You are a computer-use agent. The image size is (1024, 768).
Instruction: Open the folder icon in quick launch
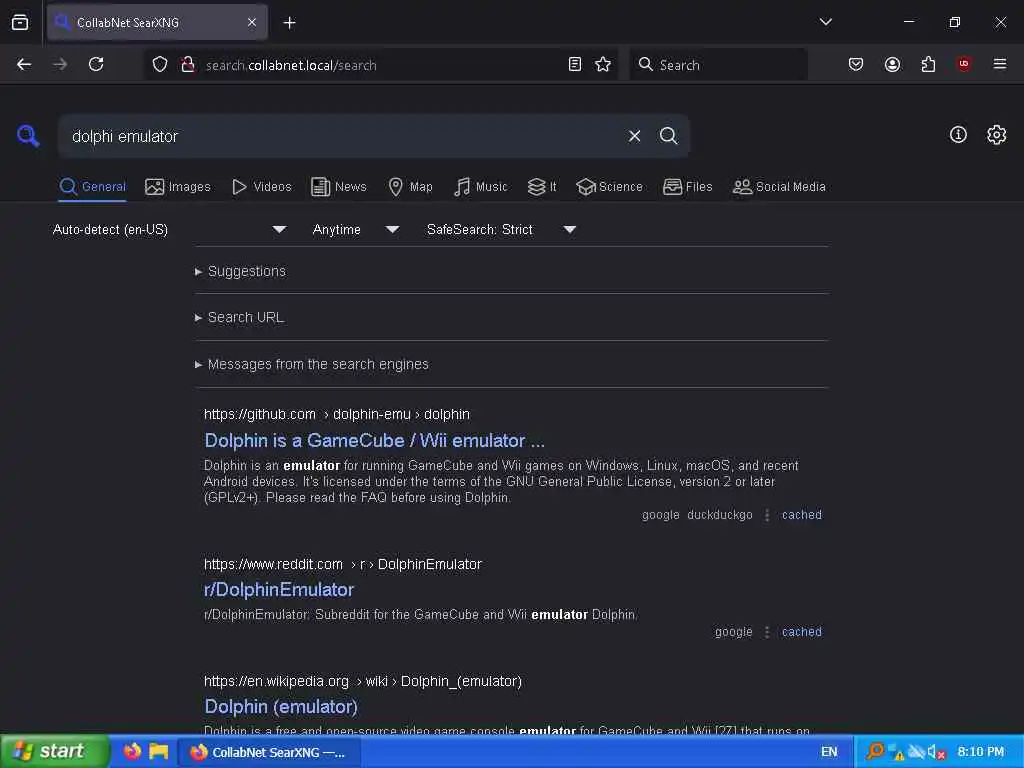tap(159, 751)
